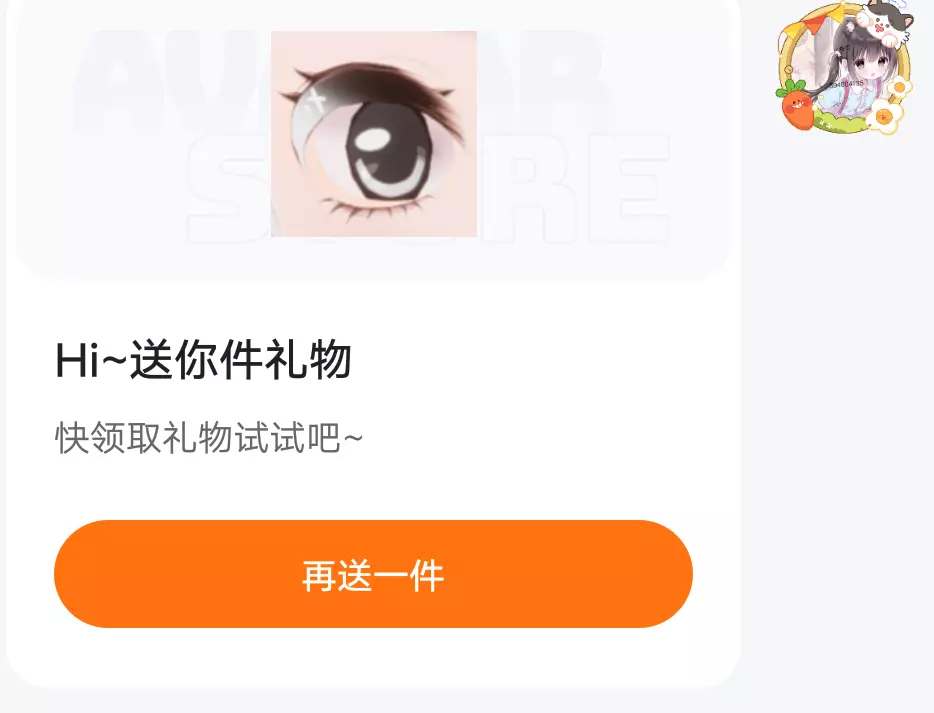Tap the orange 再送一件 button
Screen dimensions: 934x713
click(x=373, y=574)
